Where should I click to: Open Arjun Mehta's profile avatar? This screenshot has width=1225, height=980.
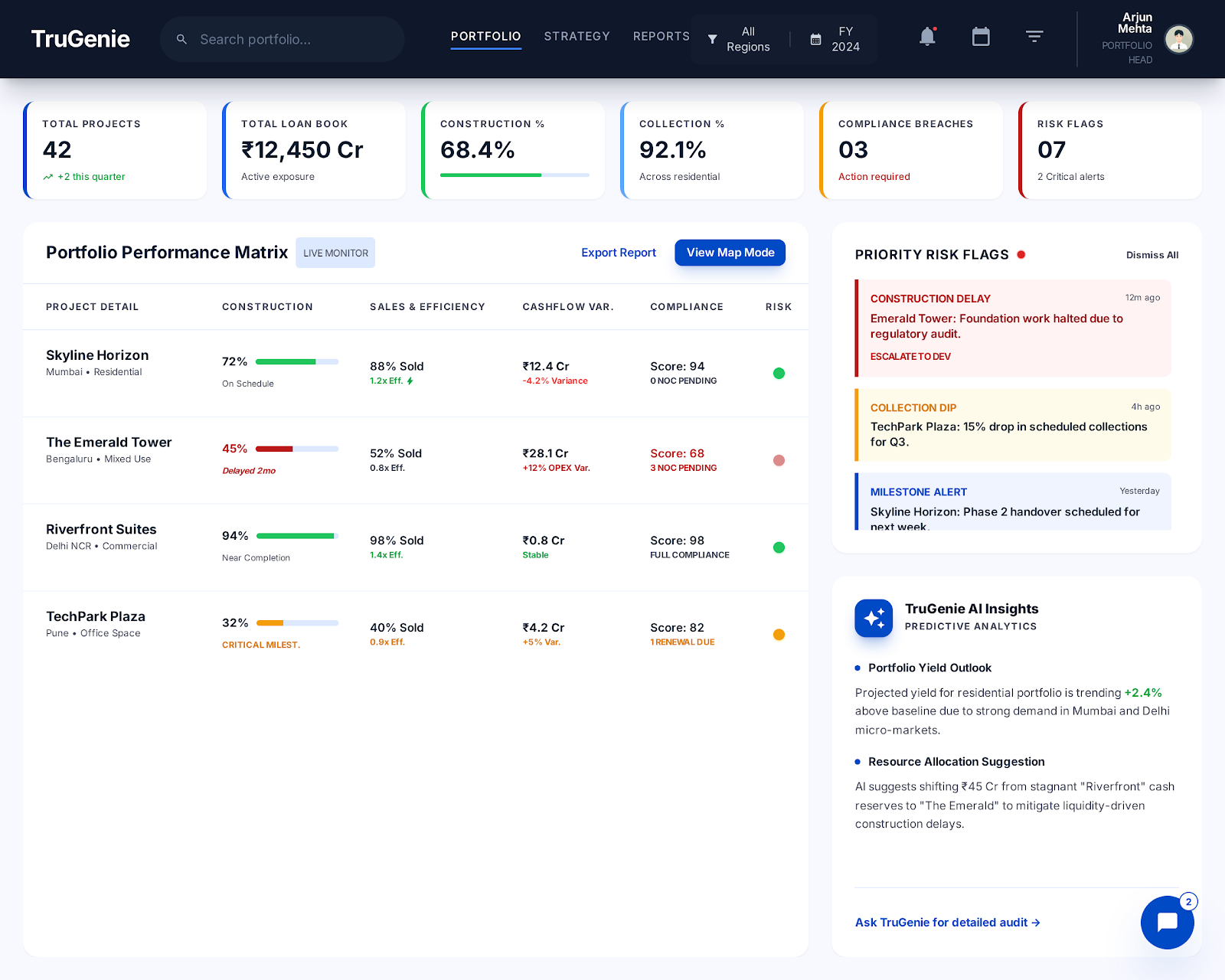click(x=1178, y=39)
